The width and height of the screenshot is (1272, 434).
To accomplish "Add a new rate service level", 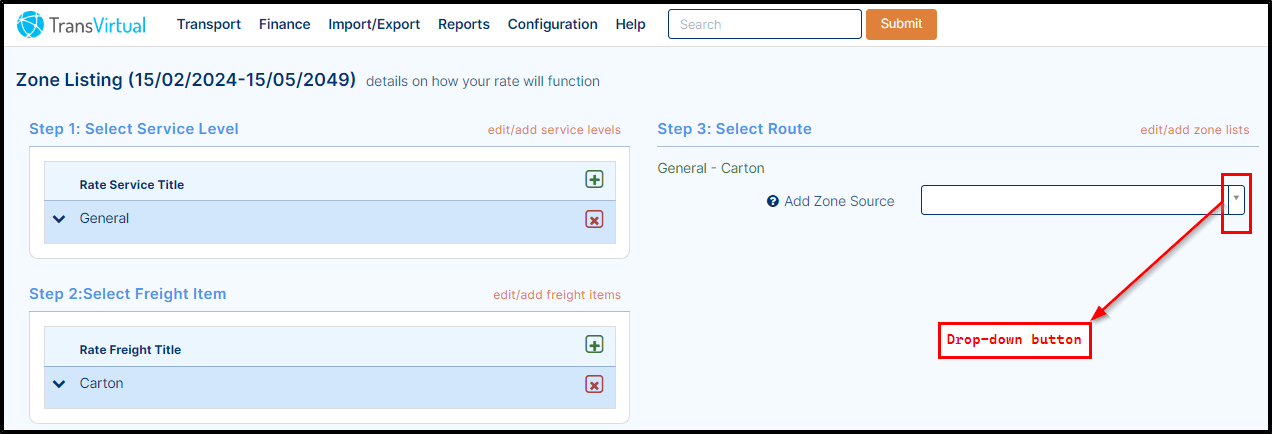I will [594, 180].
